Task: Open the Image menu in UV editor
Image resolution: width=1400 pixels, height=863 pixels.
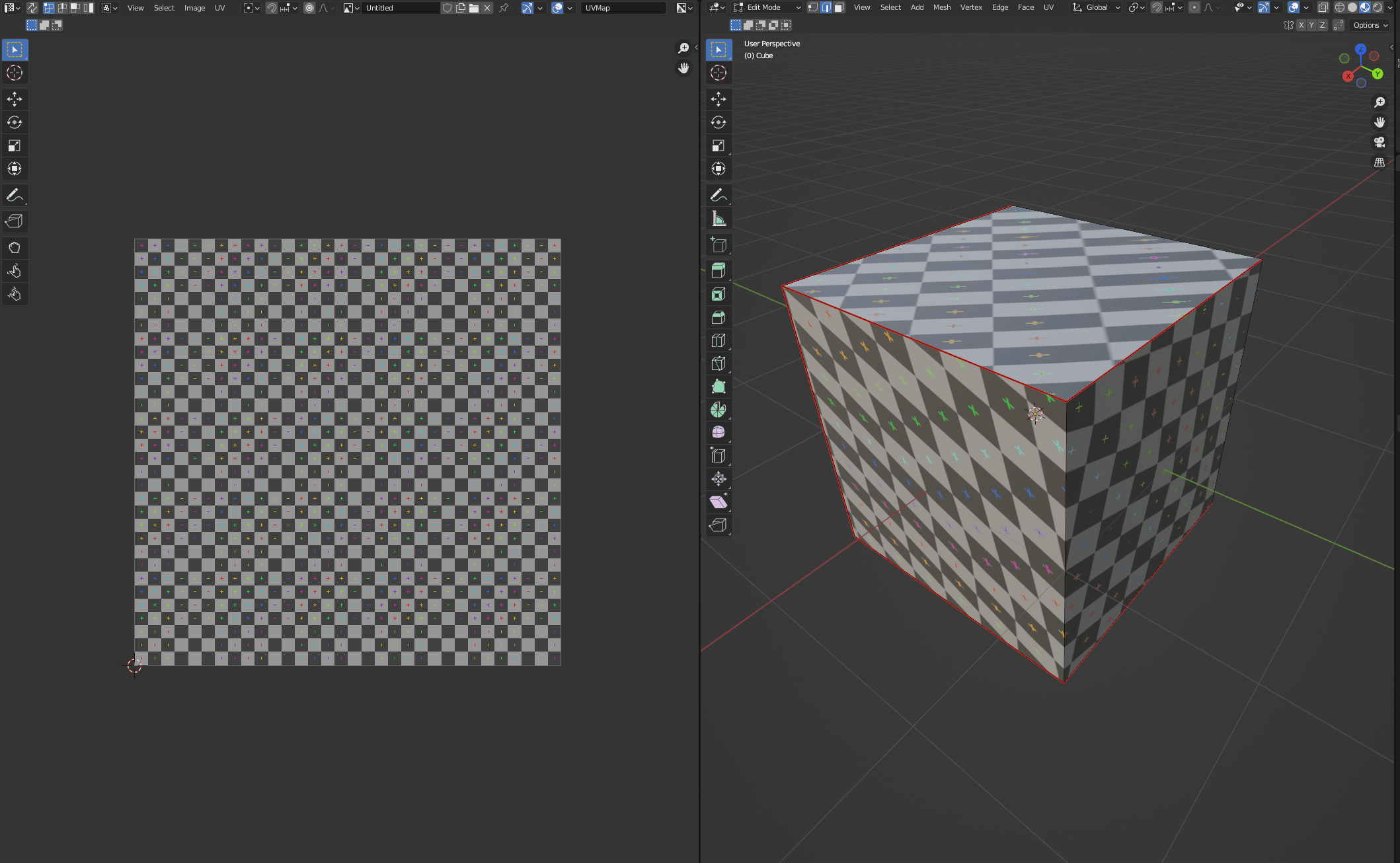Action: pos(194,8)
